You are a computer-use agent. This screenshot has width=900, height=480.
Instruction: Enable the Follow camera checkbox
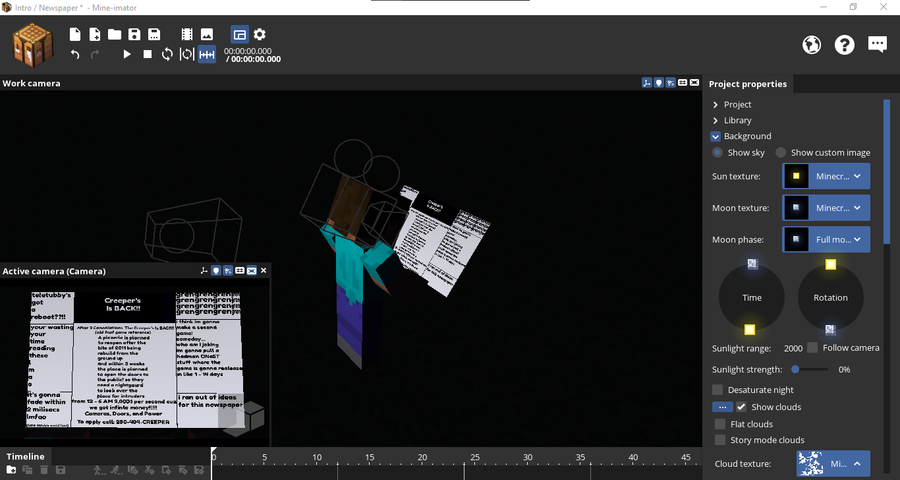[x=812, y=347]
